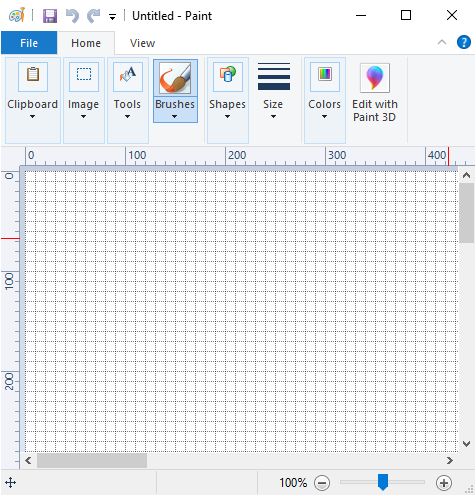Select the Brushes paintbrush icon
476x496 pixels.
[x=175, y=78]
